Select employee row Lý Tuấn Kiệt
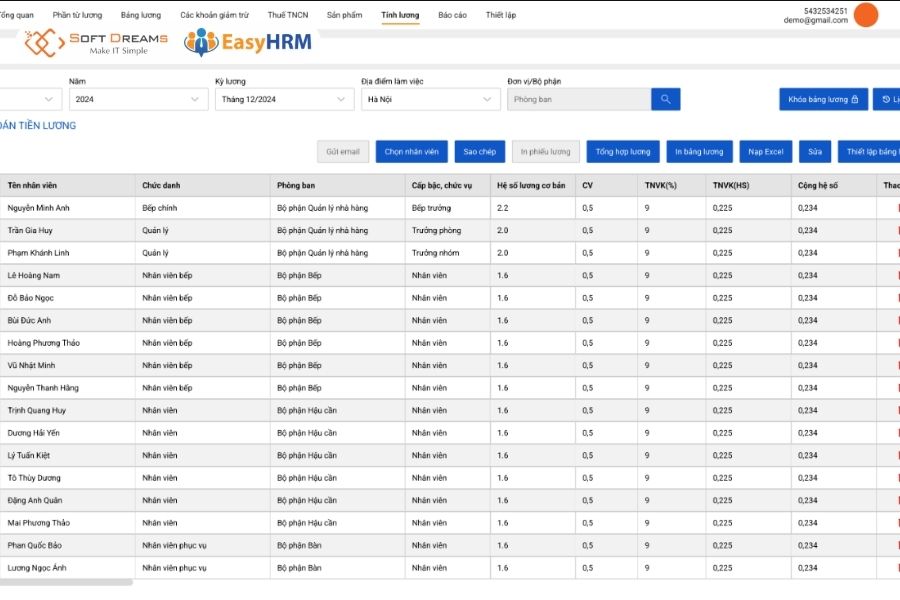 [450, 455]
